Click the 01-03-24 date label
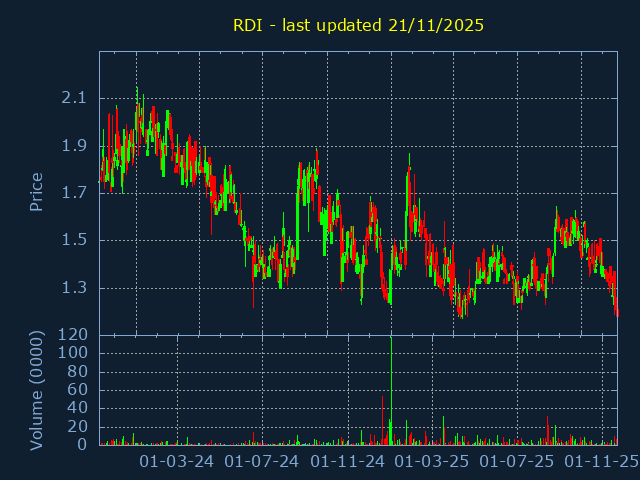 tap(176, 462)
